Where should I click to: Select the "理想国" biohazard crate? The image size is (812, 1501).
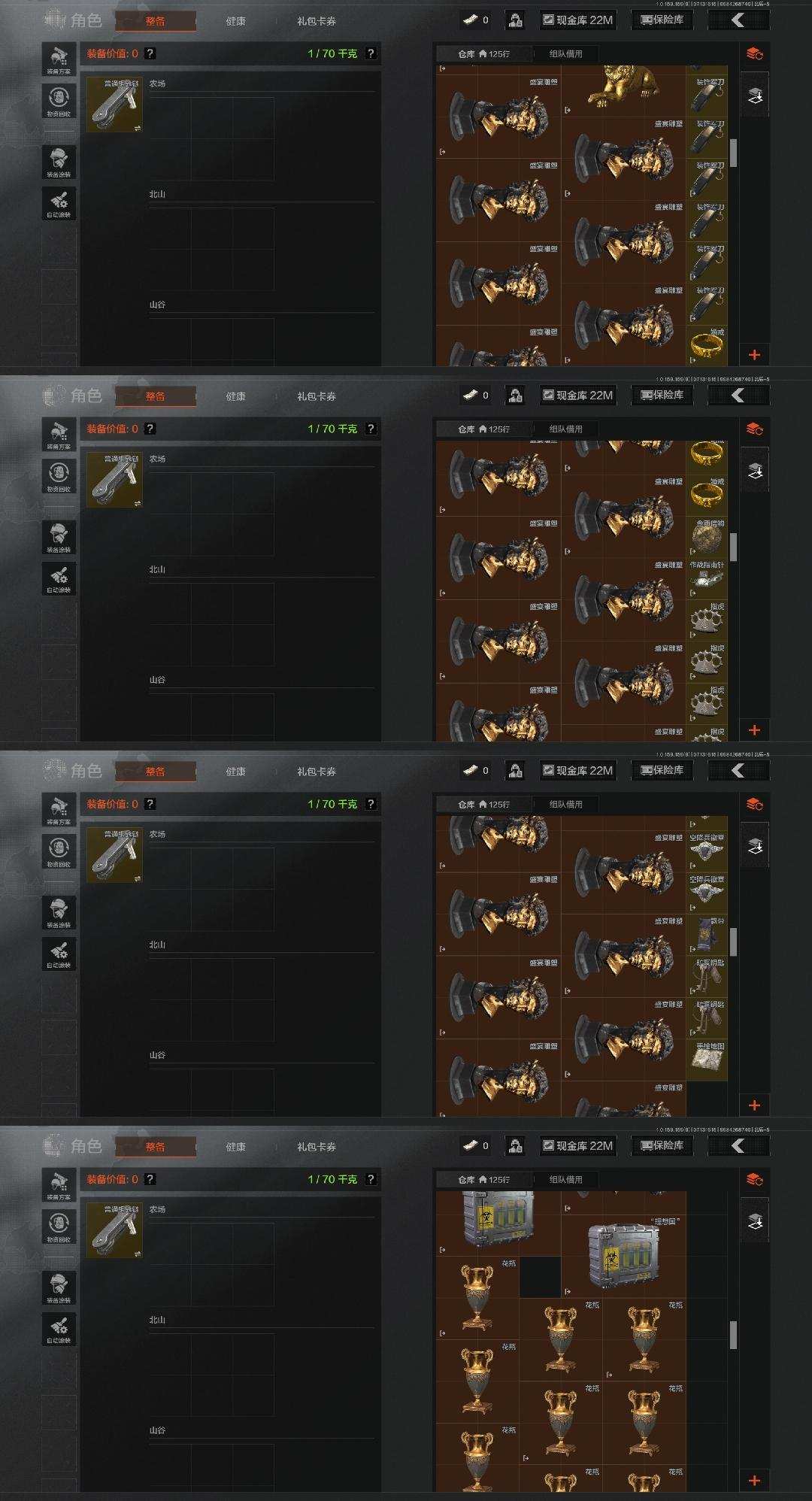point(623,1255)
